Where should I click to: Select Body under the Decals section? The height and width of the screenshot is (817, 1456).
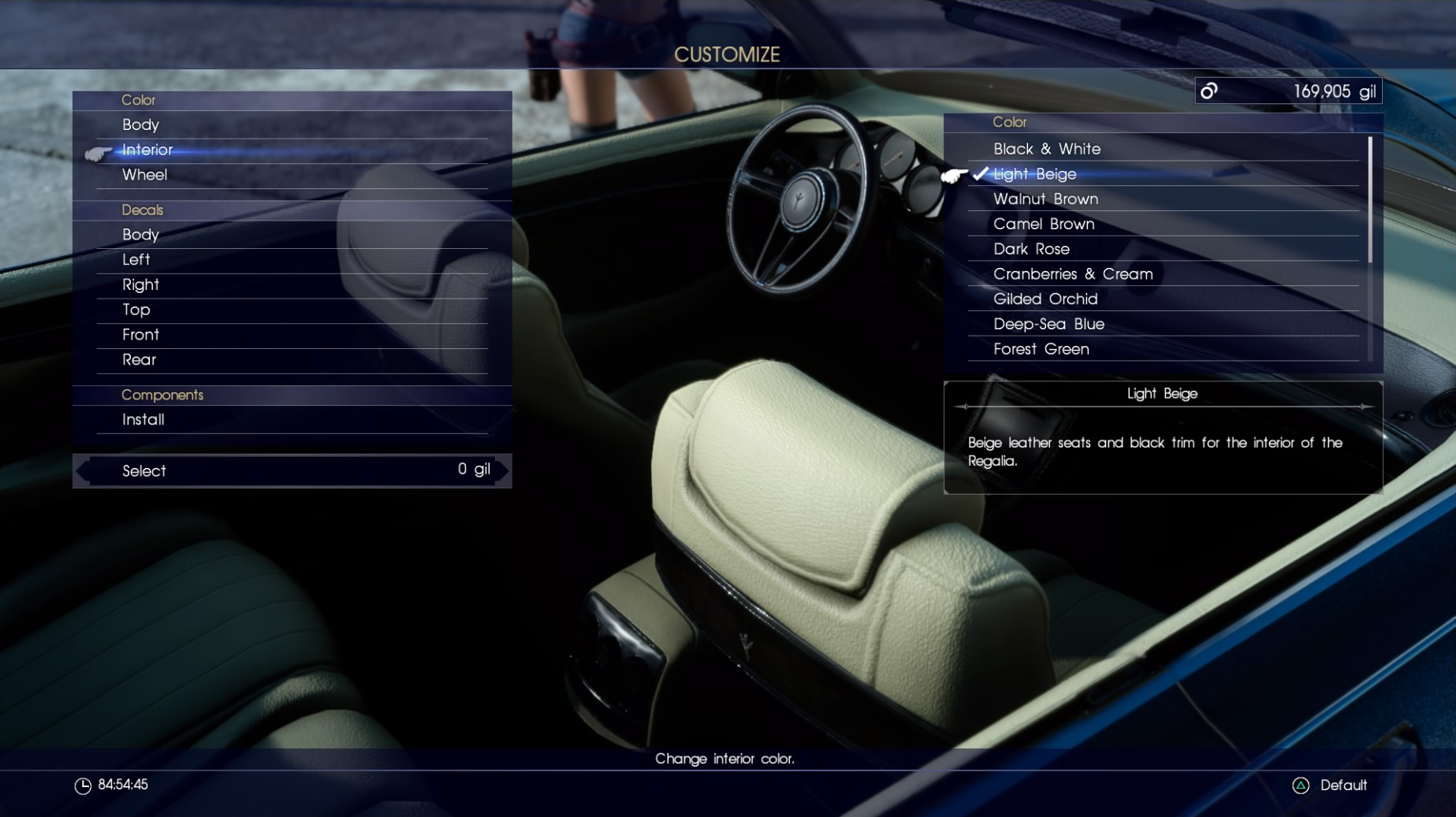click(x=292, y=235)
